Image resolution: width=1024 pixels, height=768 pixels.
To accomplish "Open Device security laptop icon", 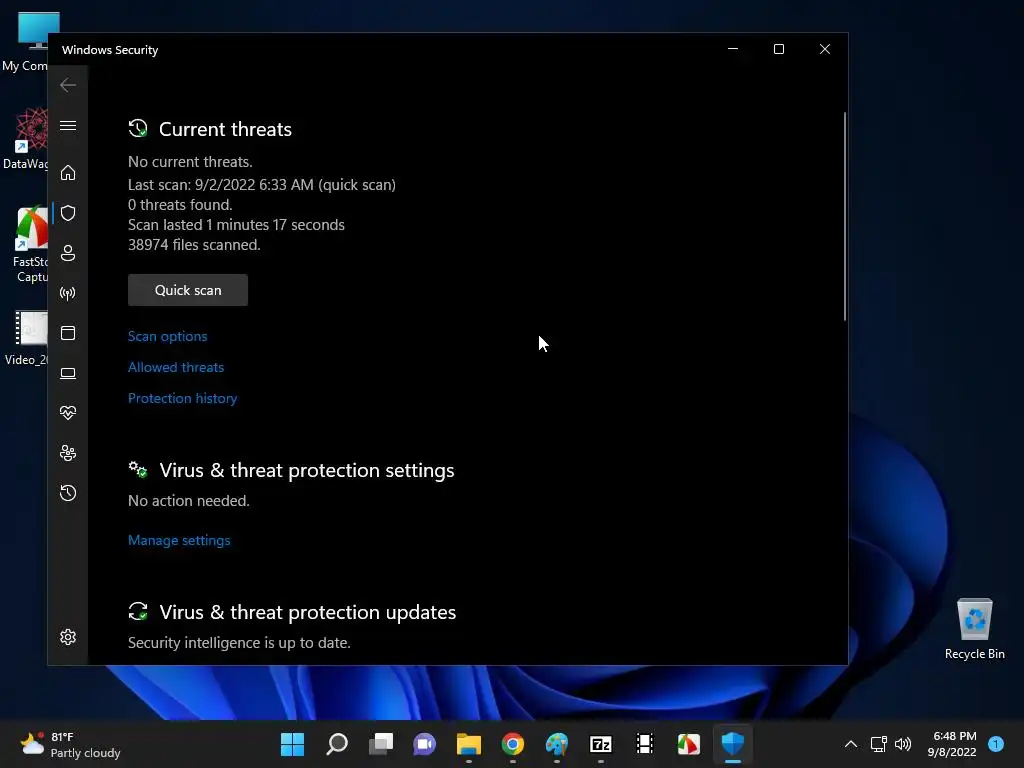I will pyautogui.click(x=68, y=373).
